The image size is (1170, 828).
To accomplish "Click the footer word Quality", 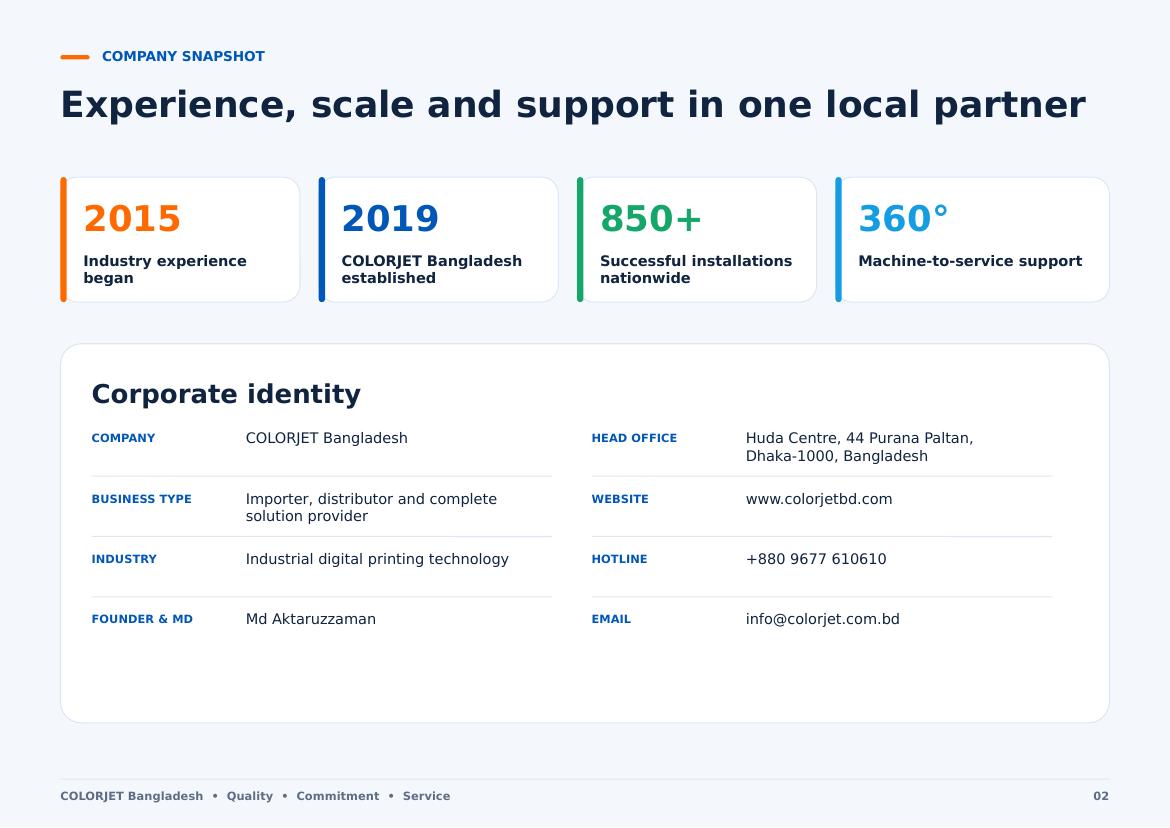I will (250, 797).
